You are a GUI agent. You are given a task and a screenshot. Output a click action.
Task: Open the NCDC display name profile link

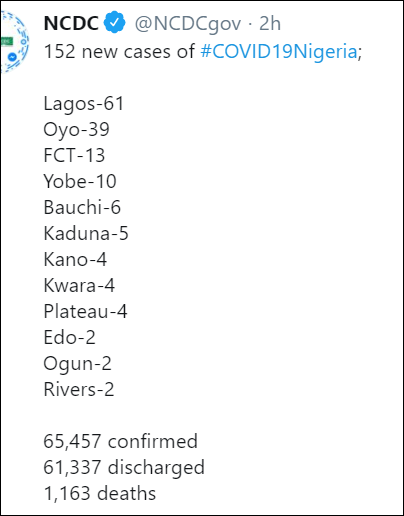coord(71,23)
